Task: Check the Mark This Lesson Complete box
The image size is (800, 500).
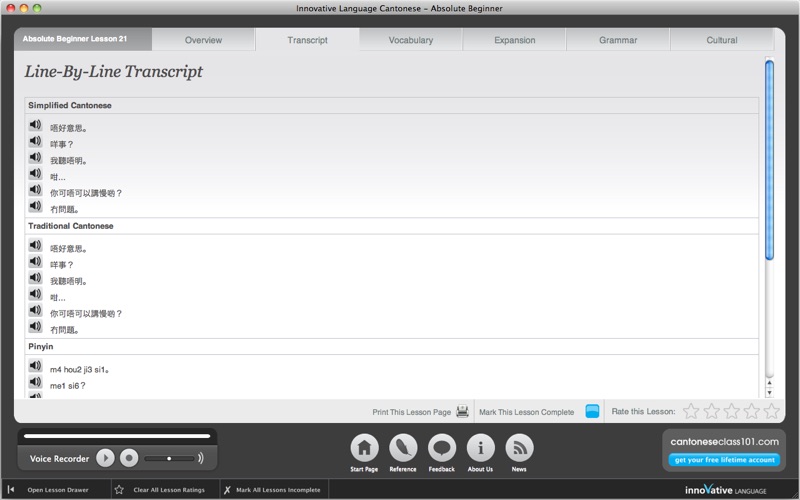Action: (x=592, y=411)
